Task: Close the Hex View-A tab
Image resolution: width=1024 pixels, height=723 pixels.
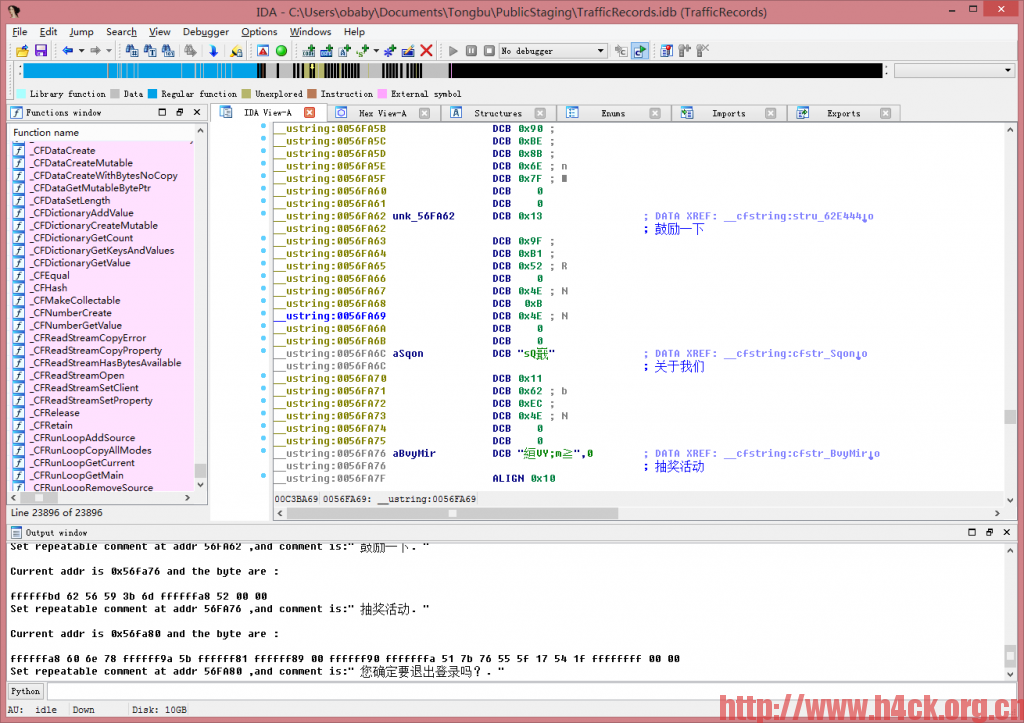Action: coord(424,113)
